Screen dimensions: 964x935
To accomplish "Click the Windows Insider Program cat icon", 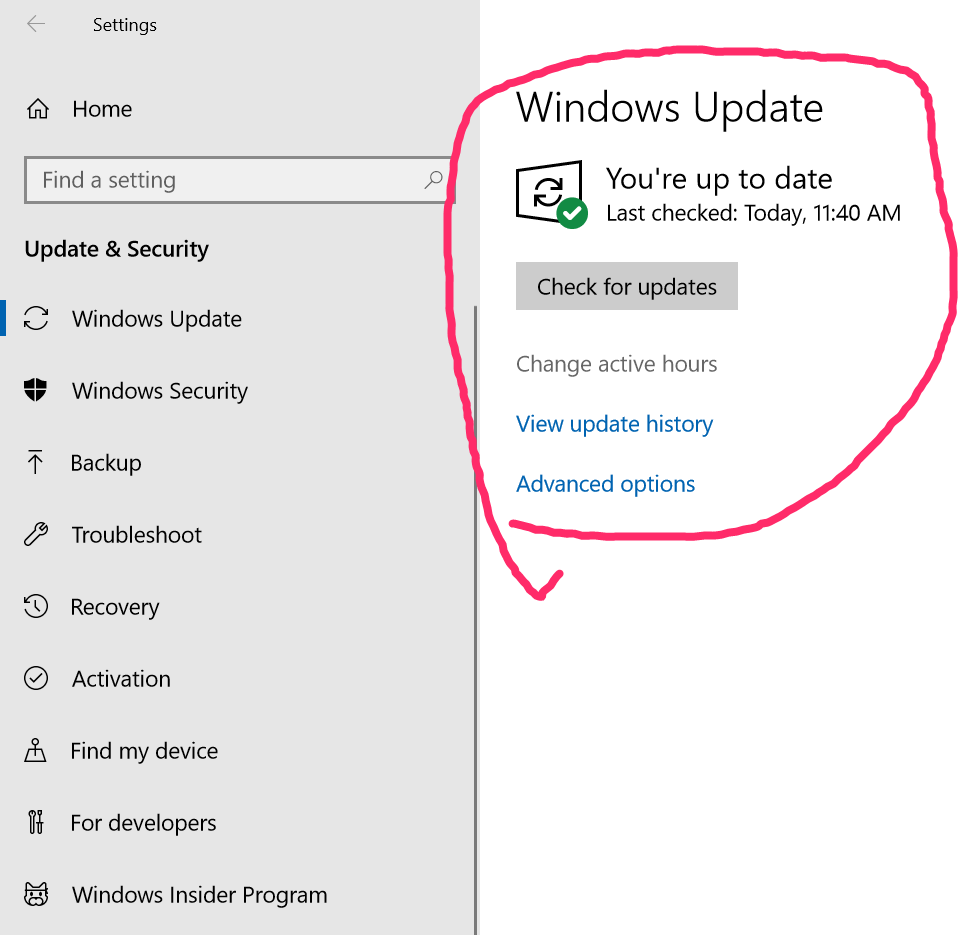I will click(36, 894).
